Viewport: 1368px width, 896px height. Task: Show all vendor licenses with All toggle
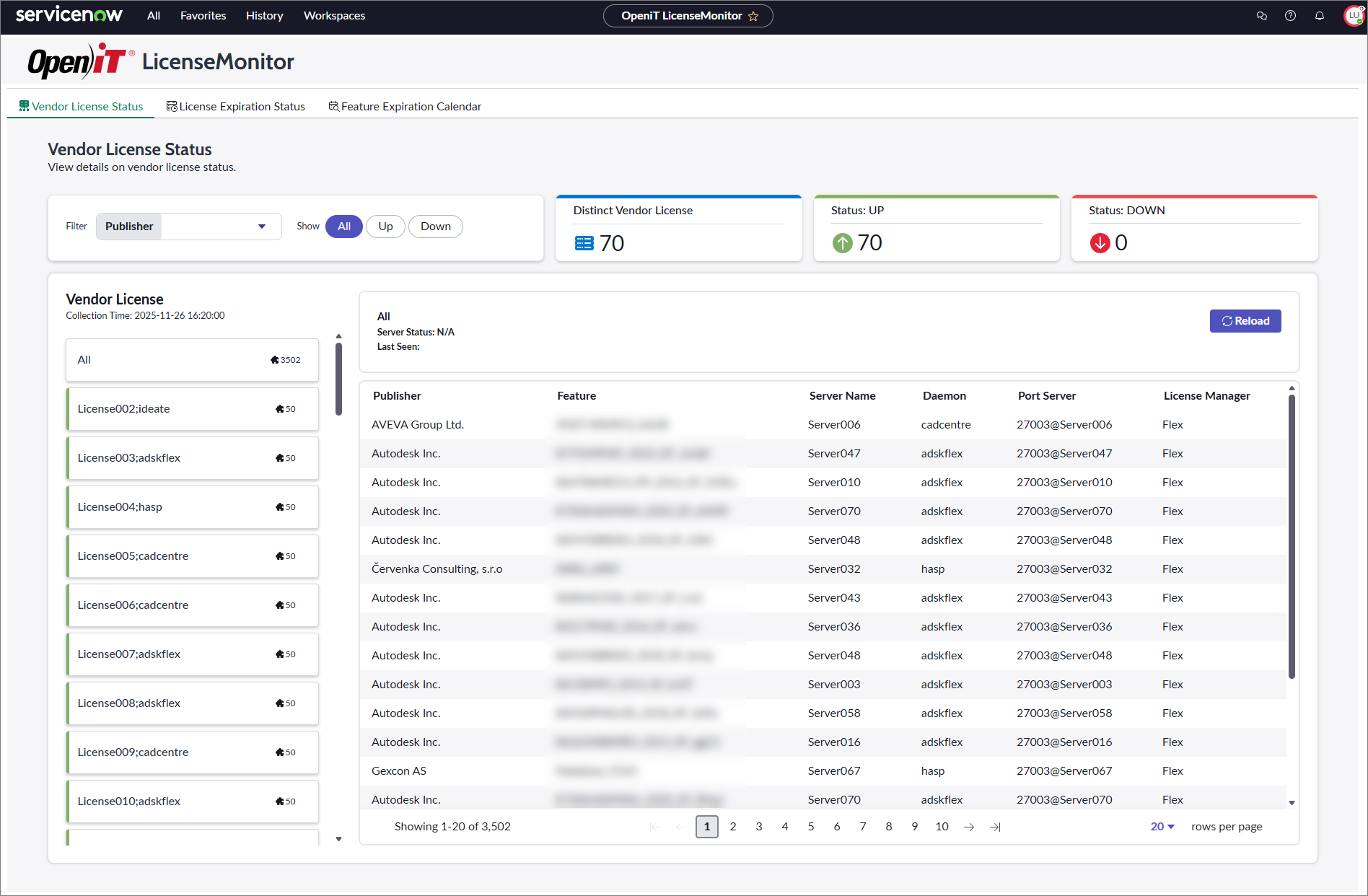pos(344,227)
